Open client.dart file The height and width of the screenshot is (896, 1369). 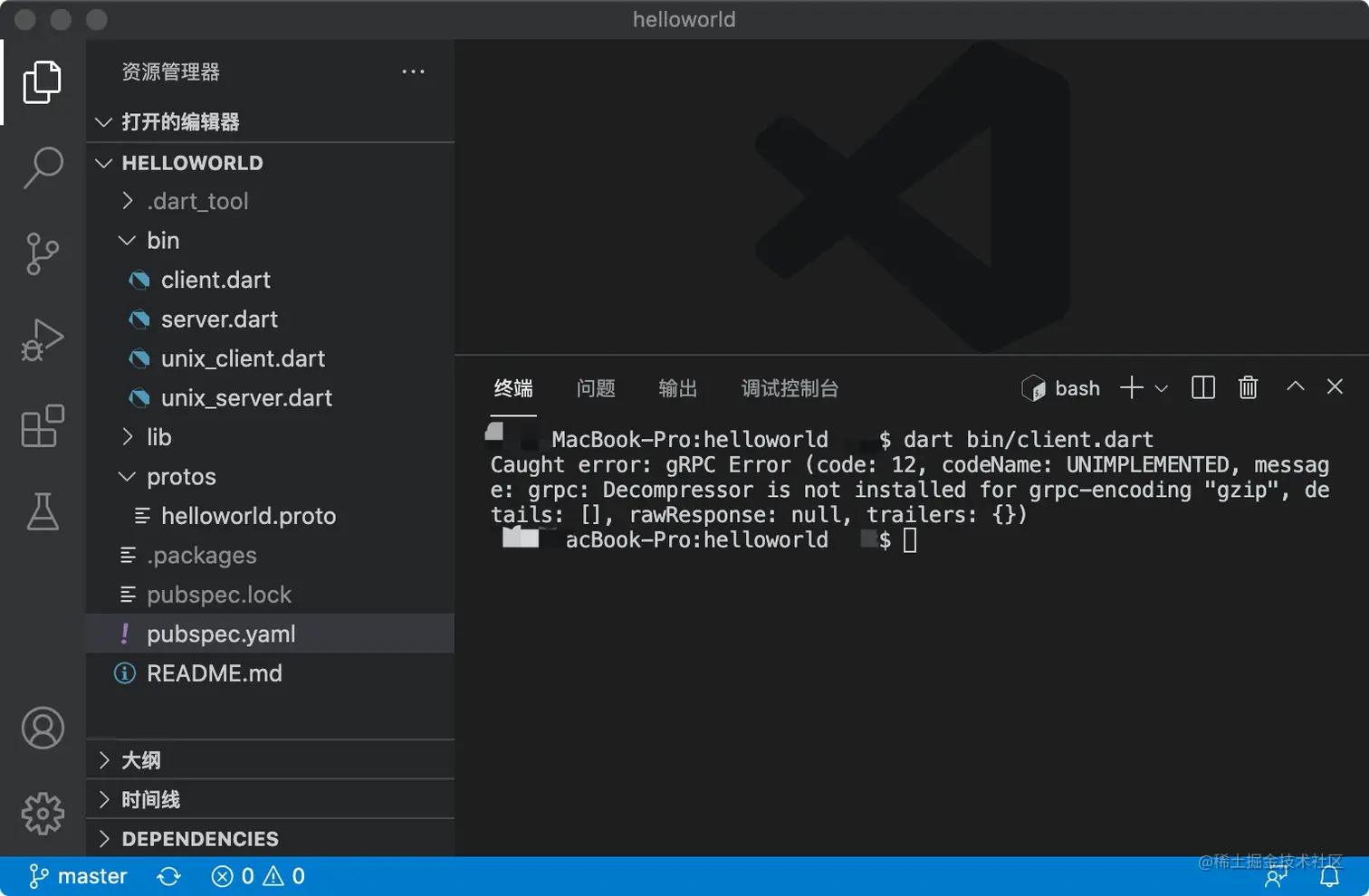[x=270, y=280]
